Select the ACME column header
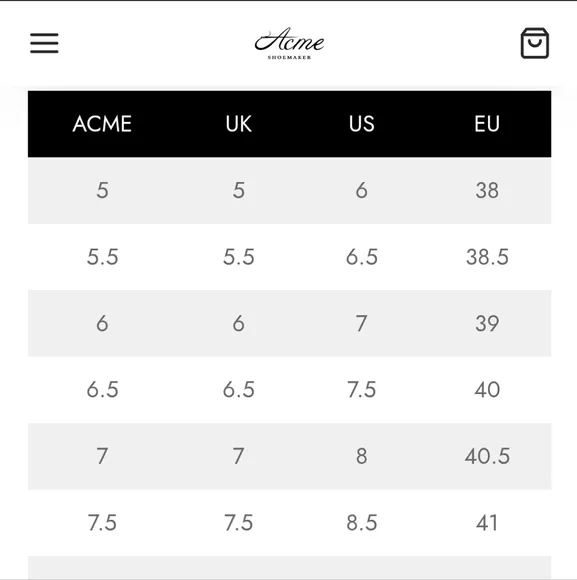The image size is (577, 580). point(102,124)
